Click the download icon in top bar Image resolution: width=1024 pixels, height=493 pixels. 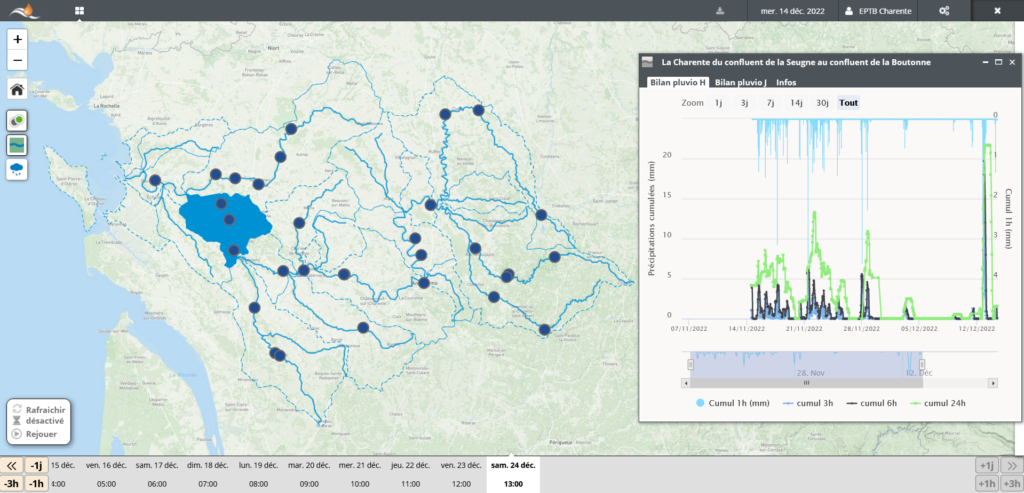[720, 11]
